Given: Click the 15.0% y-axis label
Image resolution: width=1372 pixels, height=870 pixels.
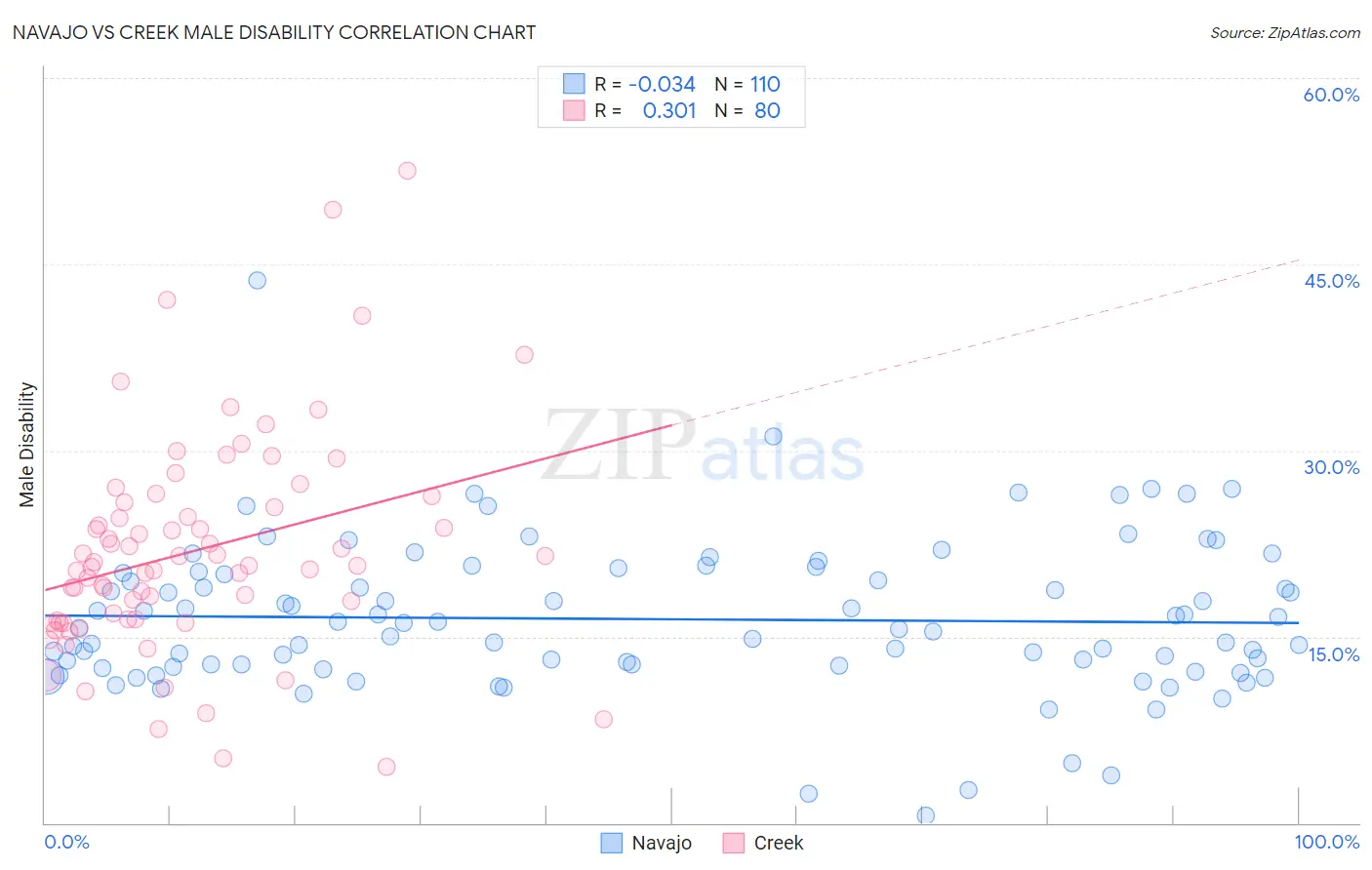Looking at the screenshot, I should click(1333, 654).
